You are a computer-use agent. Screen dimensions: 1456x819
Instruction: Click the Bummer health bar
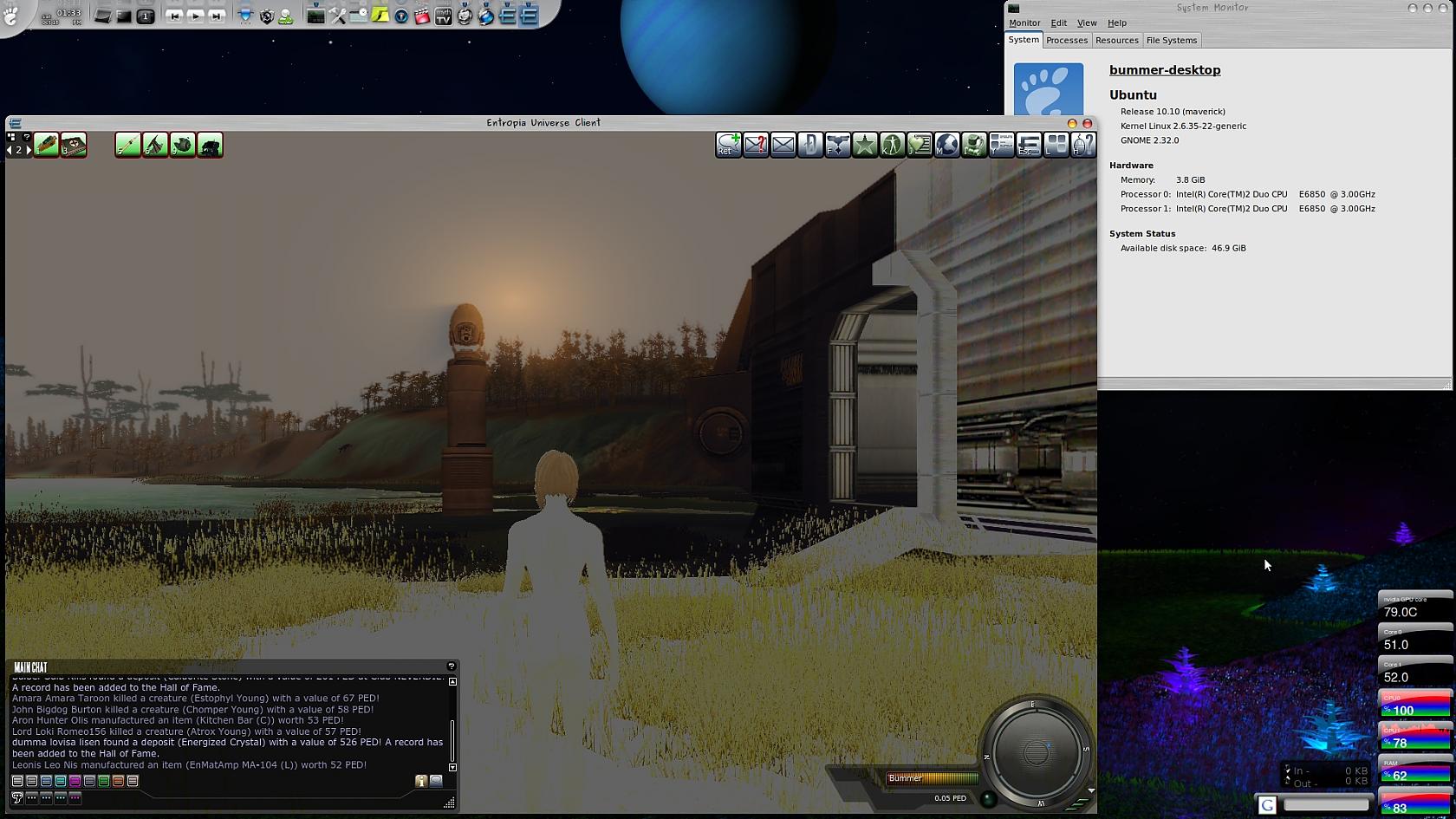(932, 778)
